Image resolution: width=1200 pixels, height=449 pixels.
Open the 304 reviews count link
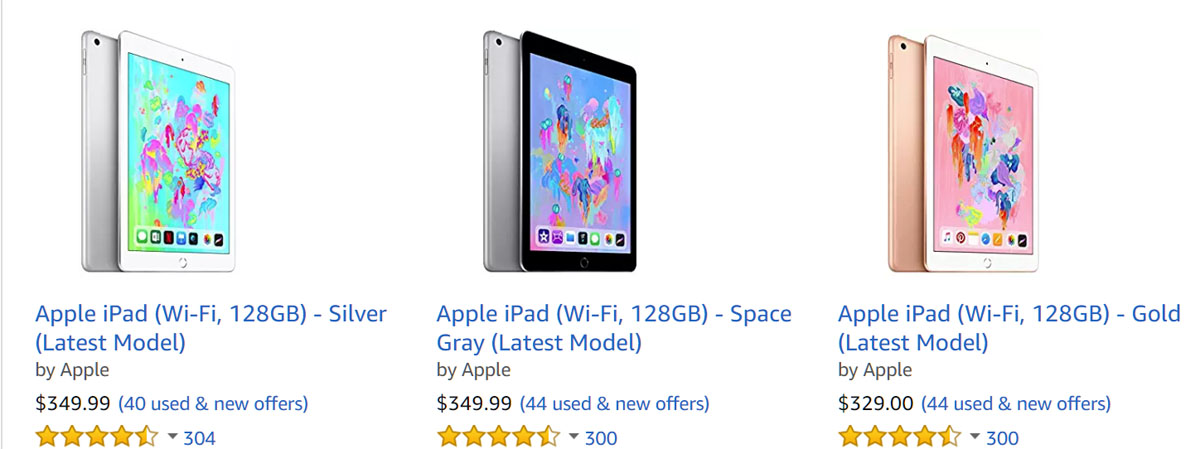point(199,437)
